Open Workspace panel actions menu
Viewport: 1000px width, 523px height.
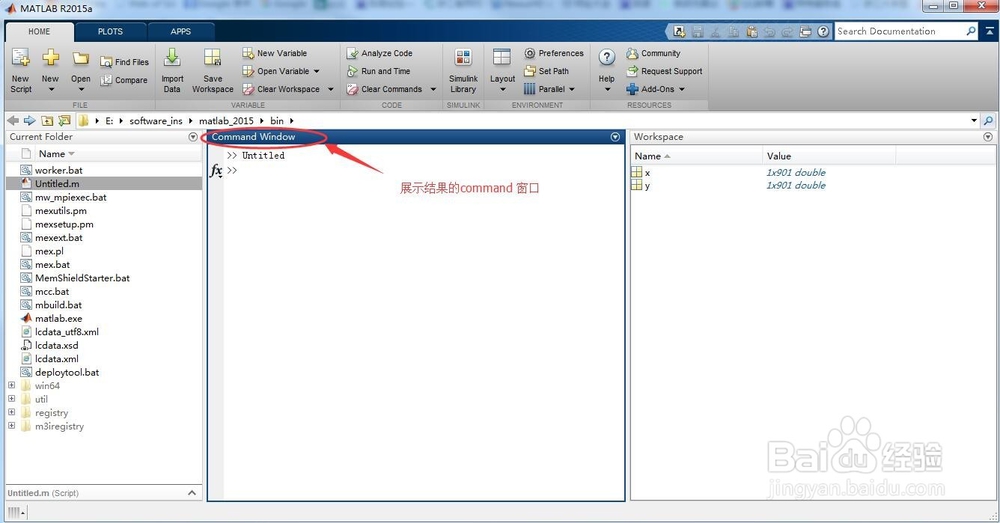tap(988, 137)
